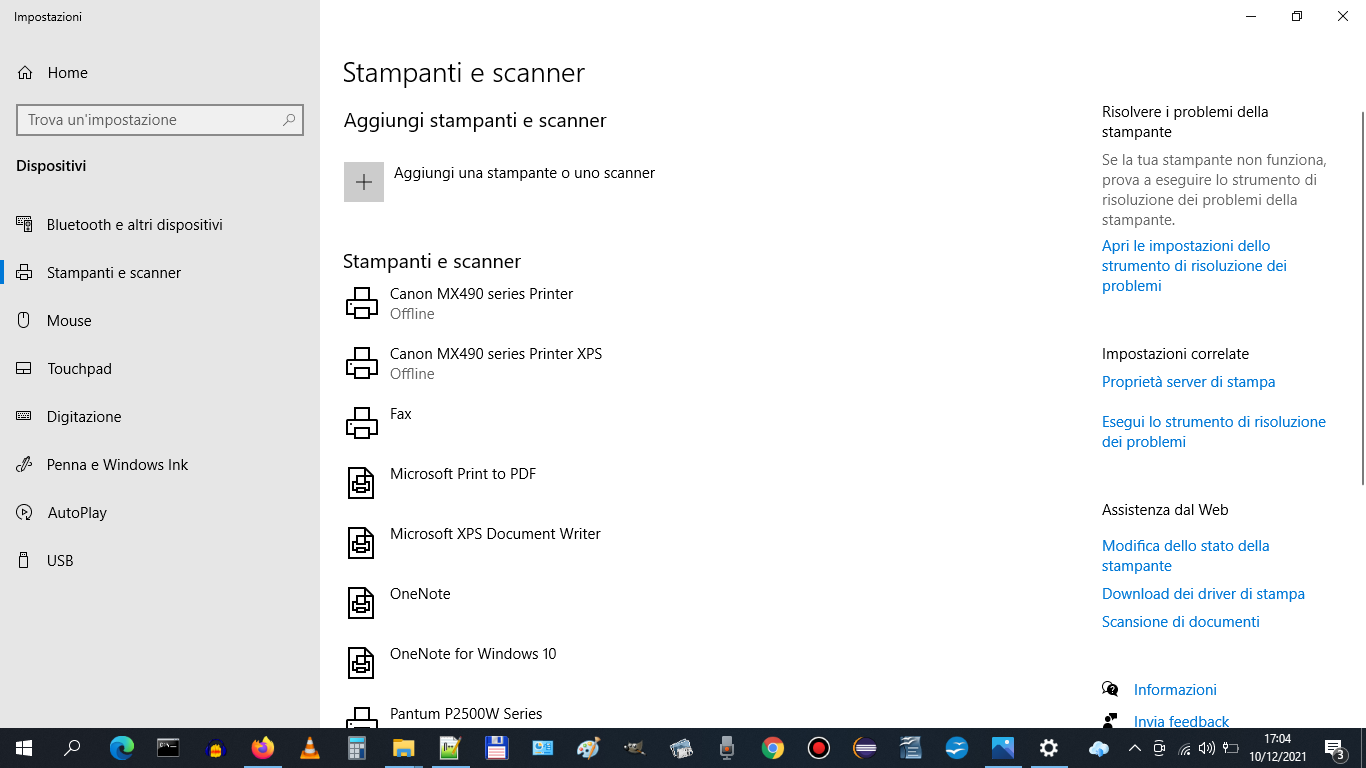This screenshot has width=1366, height=768.
Task: Click the USB sidebar icon
Action: [24, 561]
